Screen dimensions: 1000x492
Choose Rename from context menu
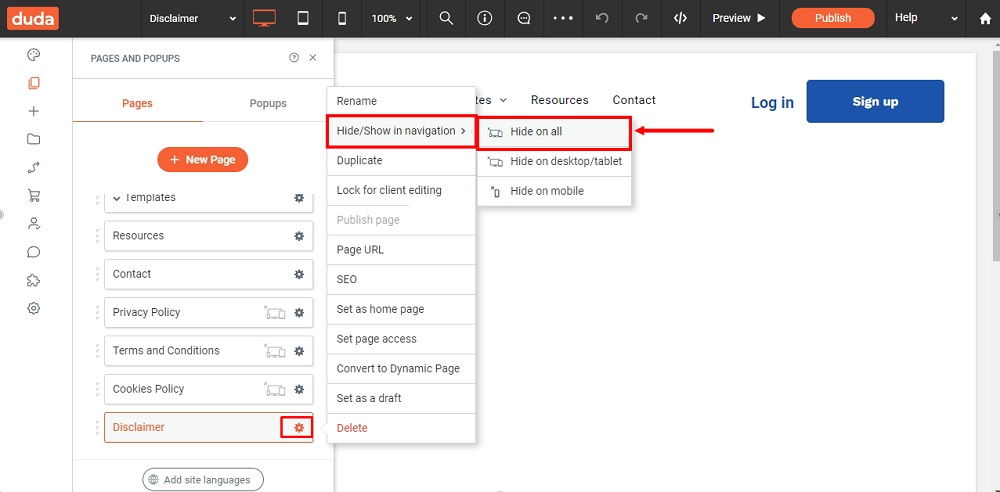click(401, 101)
